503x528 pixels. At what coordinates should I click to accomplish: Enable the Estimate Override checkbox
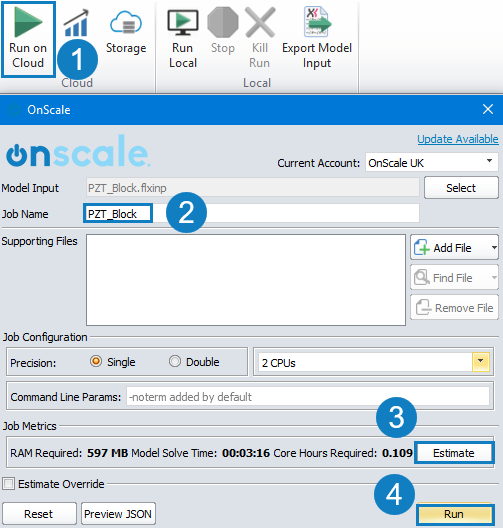8,484
